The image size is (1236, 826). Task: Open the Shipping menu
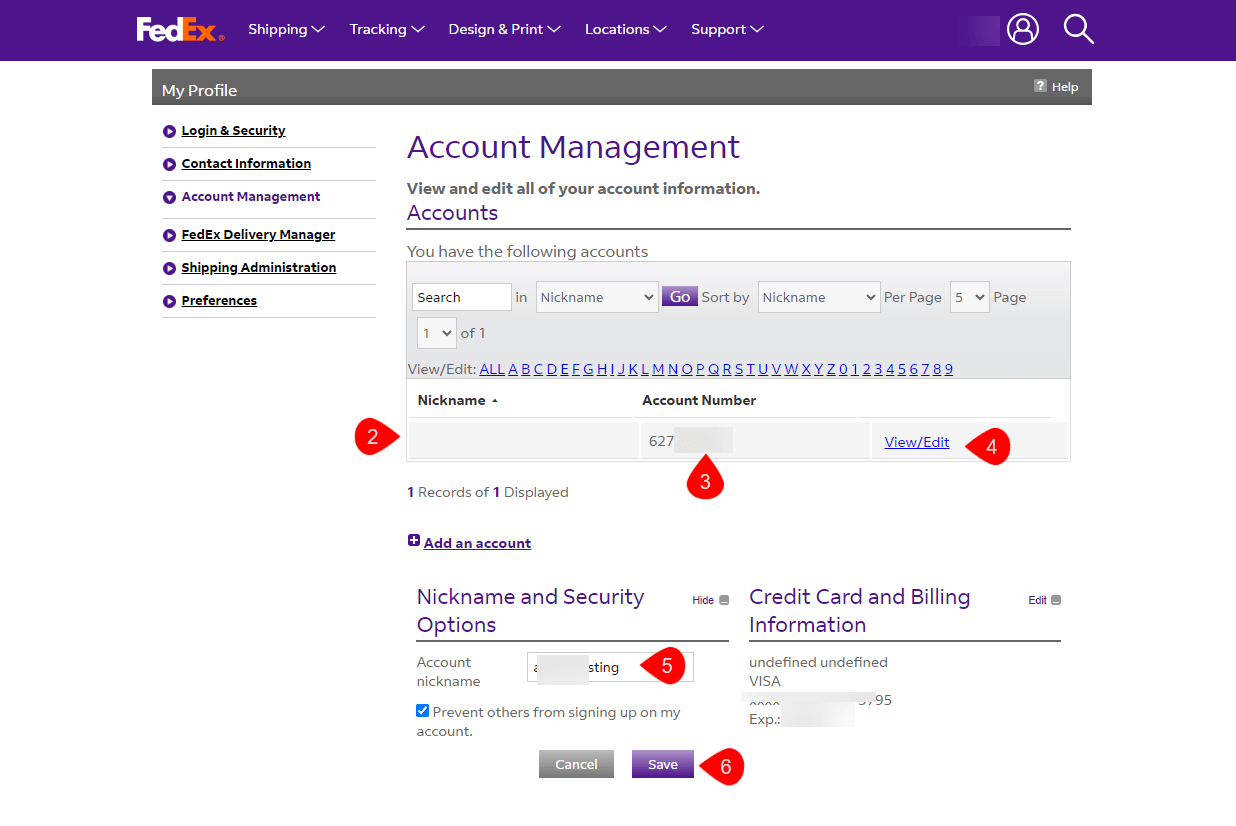[x=286, y=29]
